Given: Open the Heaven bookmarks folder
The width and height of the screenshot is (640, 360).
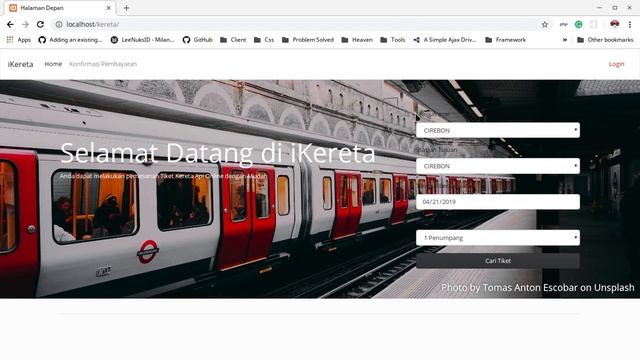Looking at the screenshot, I should point(357,40).
